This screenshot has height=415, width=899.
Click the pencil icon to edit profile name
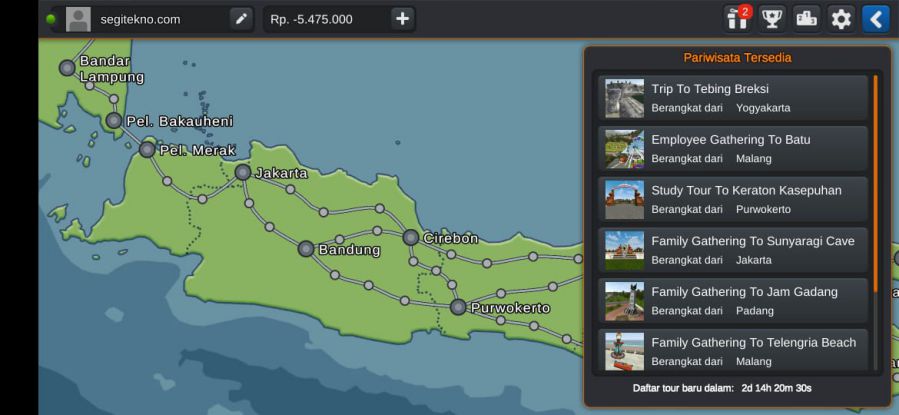coord(240,18)
